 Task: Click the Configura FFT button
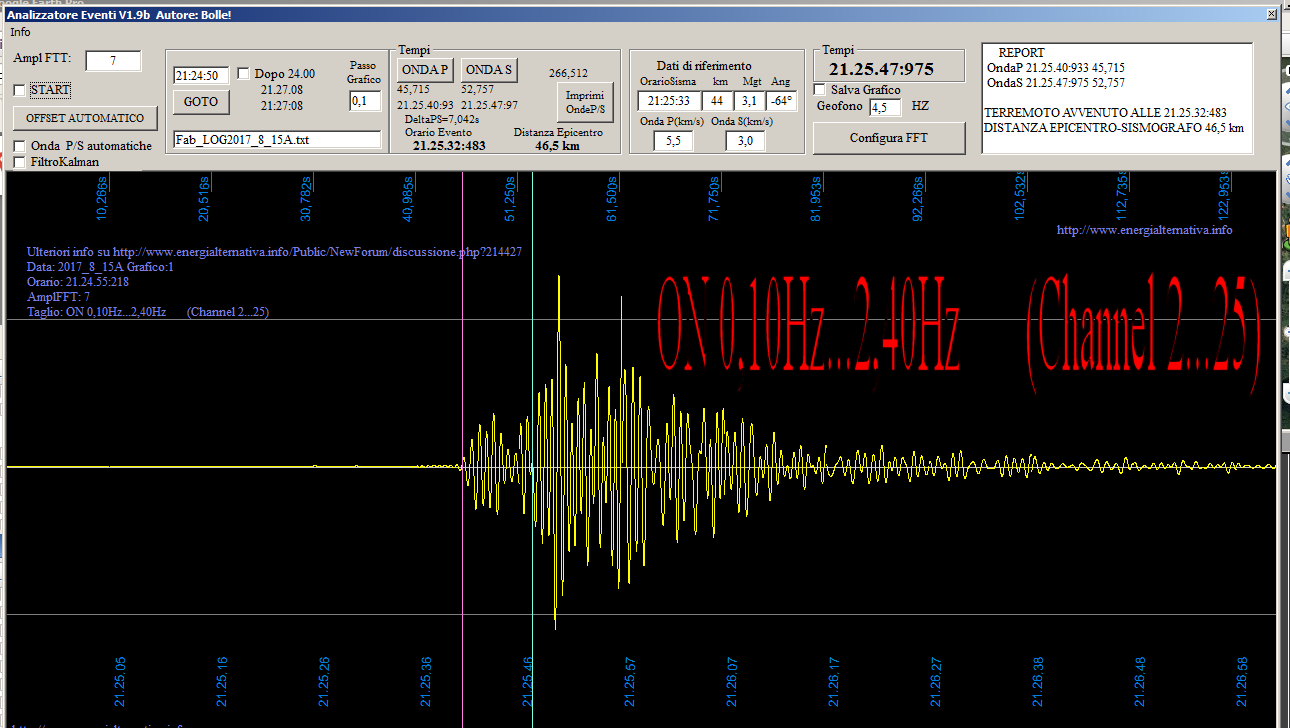point(889,138)
